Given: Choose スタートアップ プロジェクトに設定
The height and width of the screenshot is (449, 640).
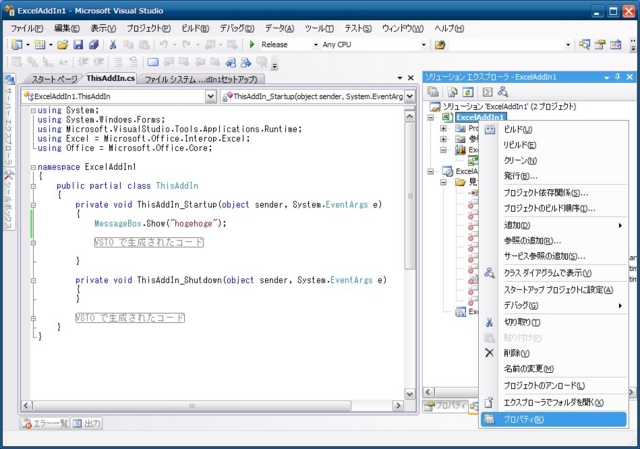Looking at the screenshot, I should (553, 290).
